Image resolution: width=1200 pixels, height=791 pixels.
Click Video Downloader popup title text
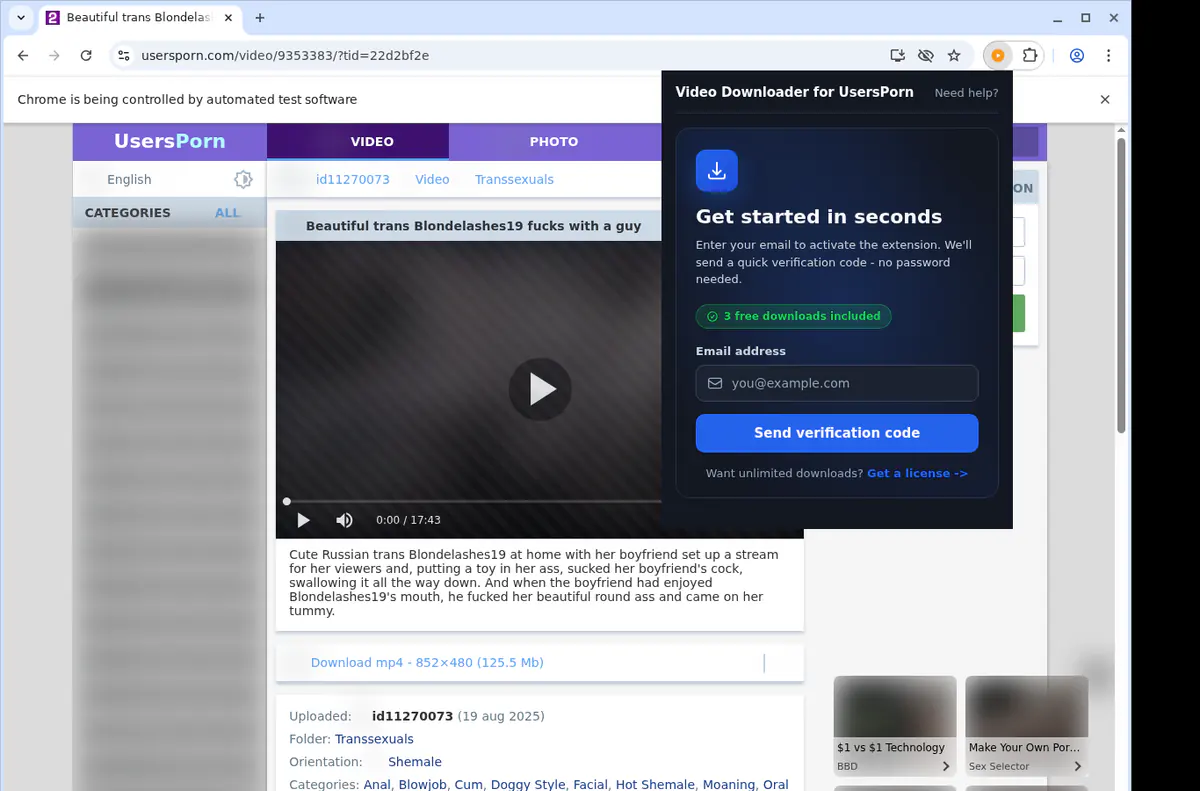794,92
